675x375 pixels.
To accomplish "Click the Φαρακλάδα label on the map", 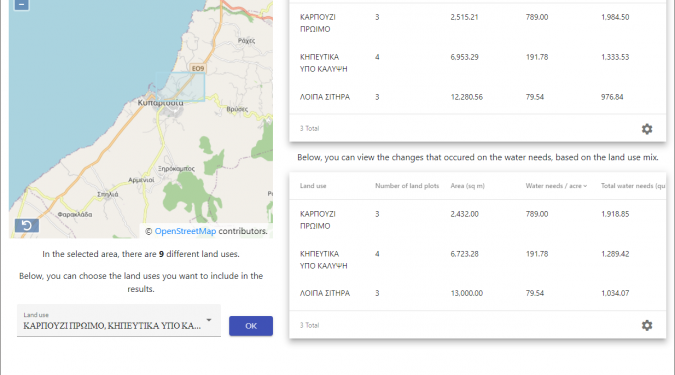I will click(74, 214).
